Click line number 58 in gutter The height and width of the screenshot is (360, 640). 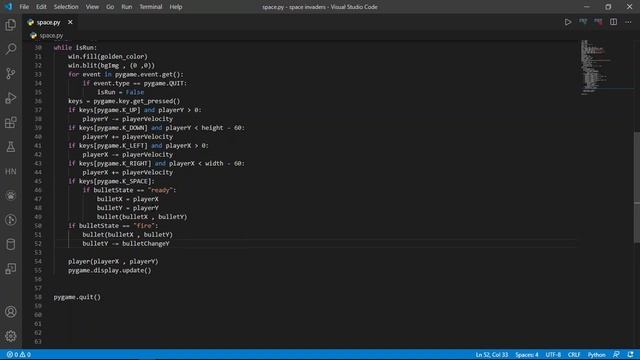[38, 297]
